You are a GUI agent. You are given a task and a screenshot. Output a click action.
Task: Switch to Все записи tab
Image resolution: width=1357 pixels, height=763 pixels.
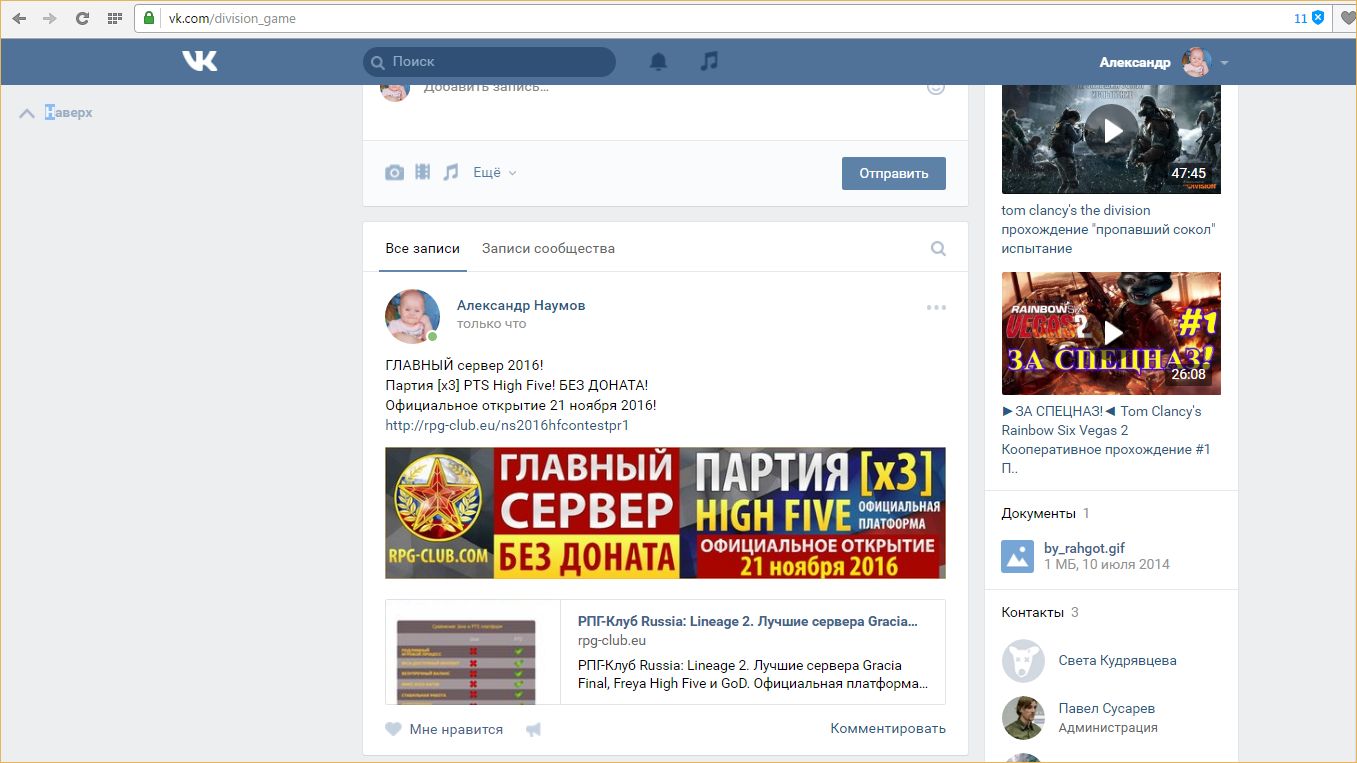click(423, 248)
